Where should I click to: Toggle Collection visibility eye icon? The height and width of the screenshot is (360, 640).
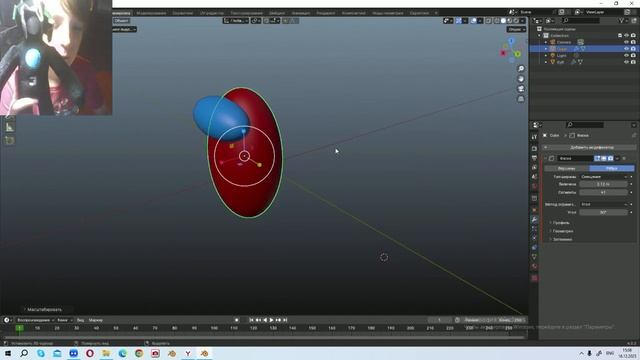tap(627, 36)
